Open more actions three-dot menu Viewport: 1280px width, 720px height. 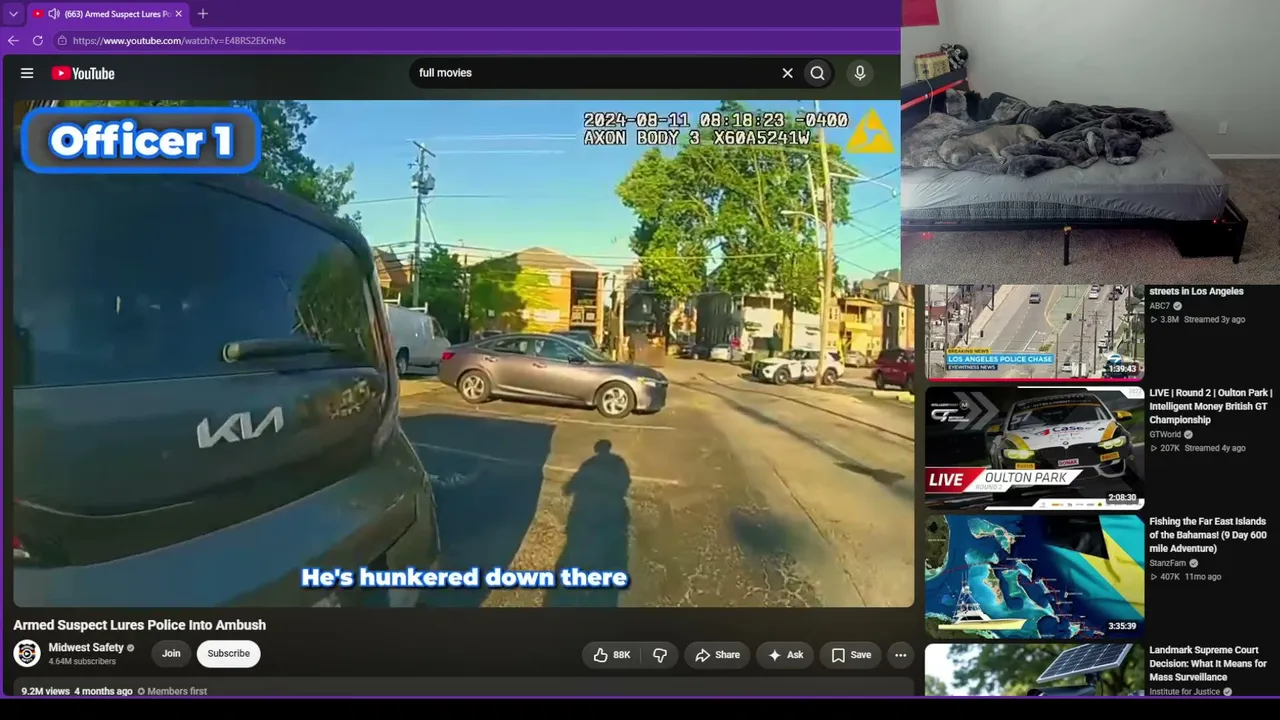click(901, 655)
